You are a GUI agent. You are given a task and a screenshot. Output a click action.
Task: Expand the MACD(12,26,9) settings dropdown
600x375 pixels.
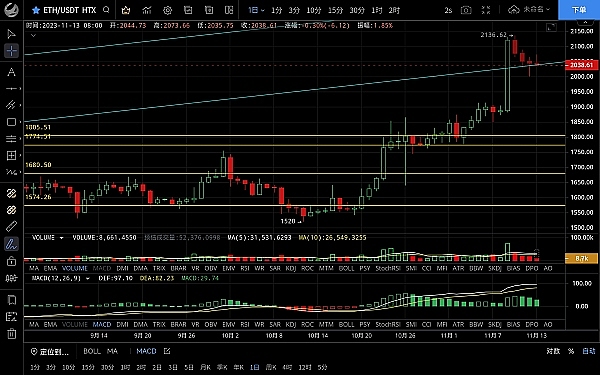point(87,278)
